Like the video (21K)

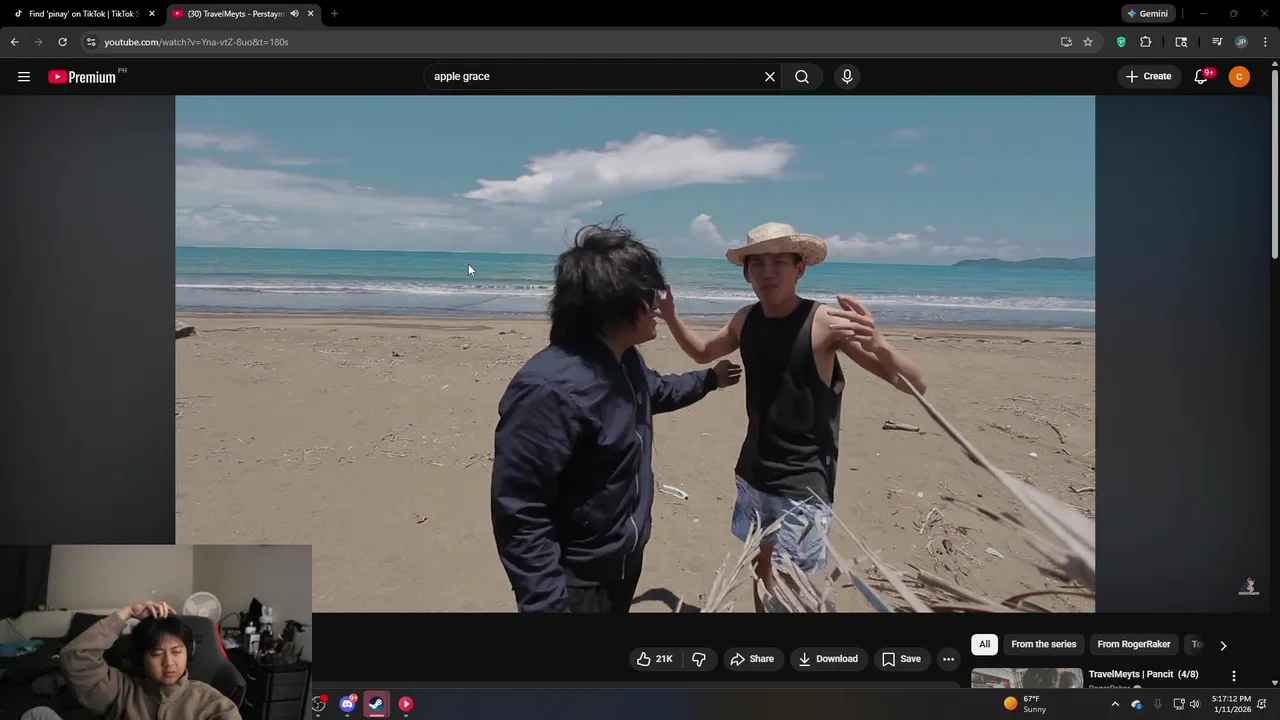655,659
